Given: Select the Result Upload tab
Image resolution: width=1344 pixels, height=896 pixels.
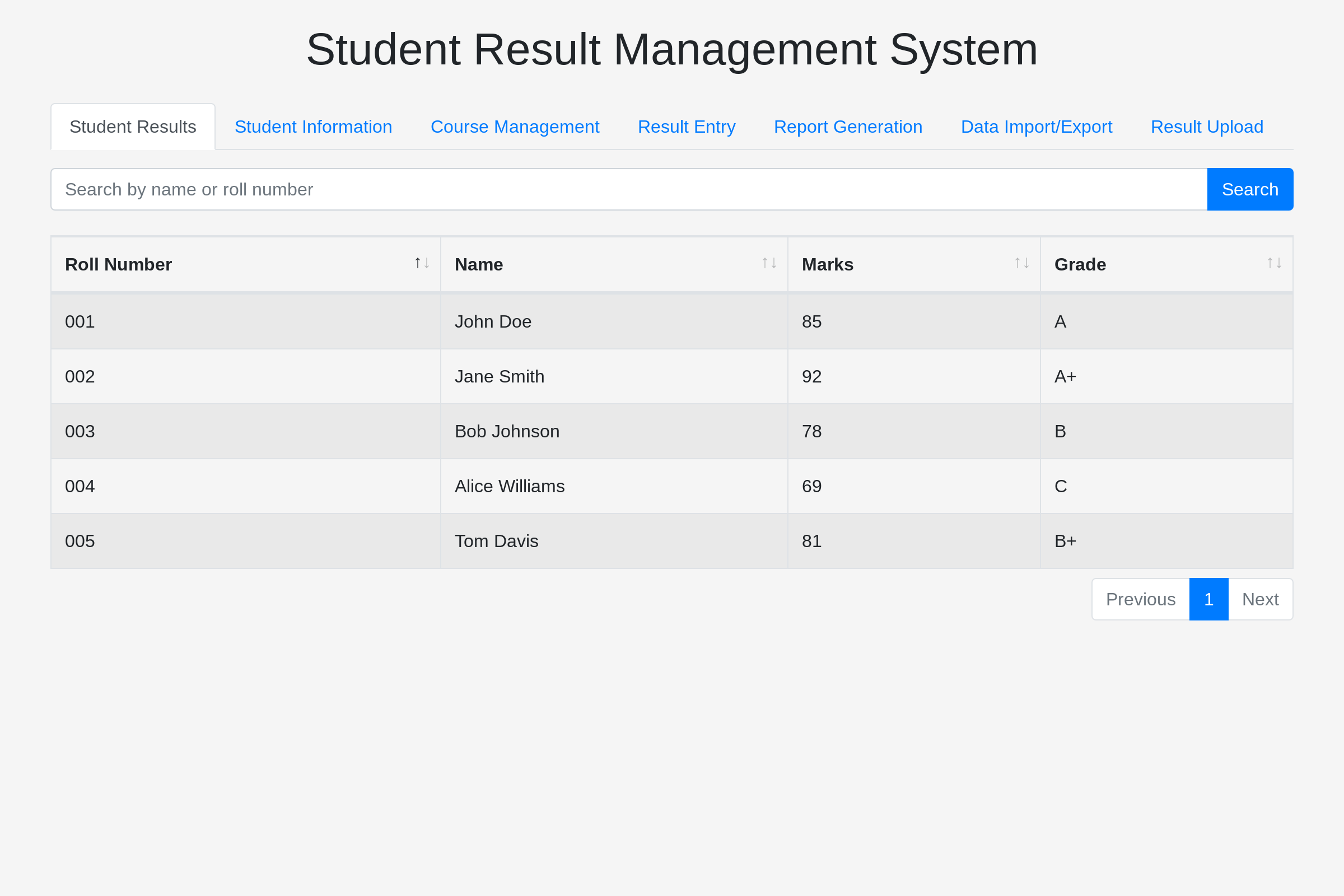Looking at the screenshot, I should click(1207, 127).
